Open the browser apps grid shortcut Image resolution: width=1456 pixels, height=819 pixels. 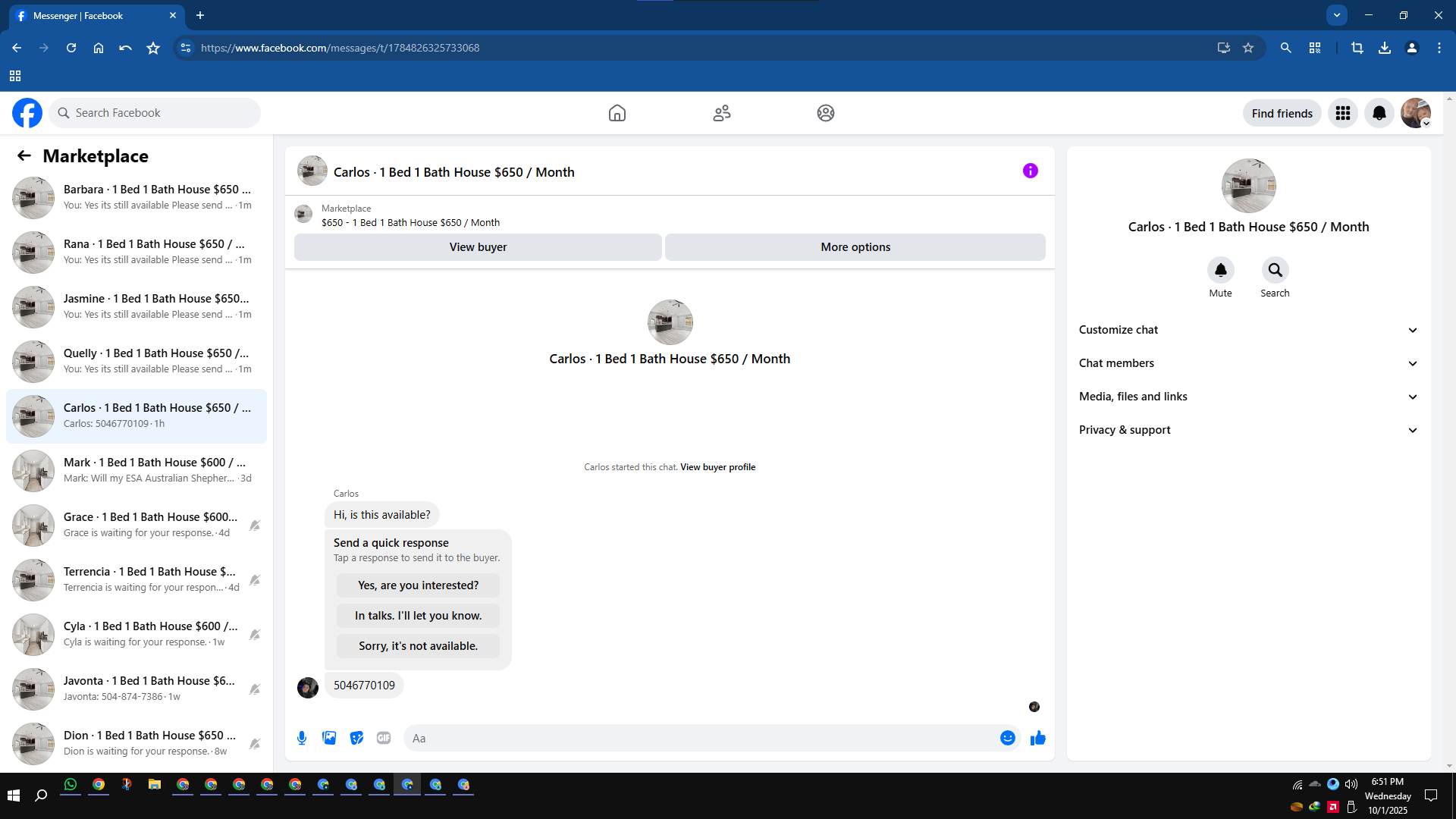click(x=15, y=76)
